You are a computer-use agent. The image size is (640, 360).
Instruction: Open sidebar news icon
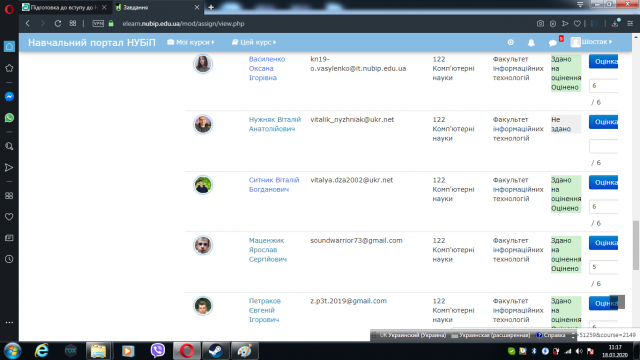coord(9,238)
